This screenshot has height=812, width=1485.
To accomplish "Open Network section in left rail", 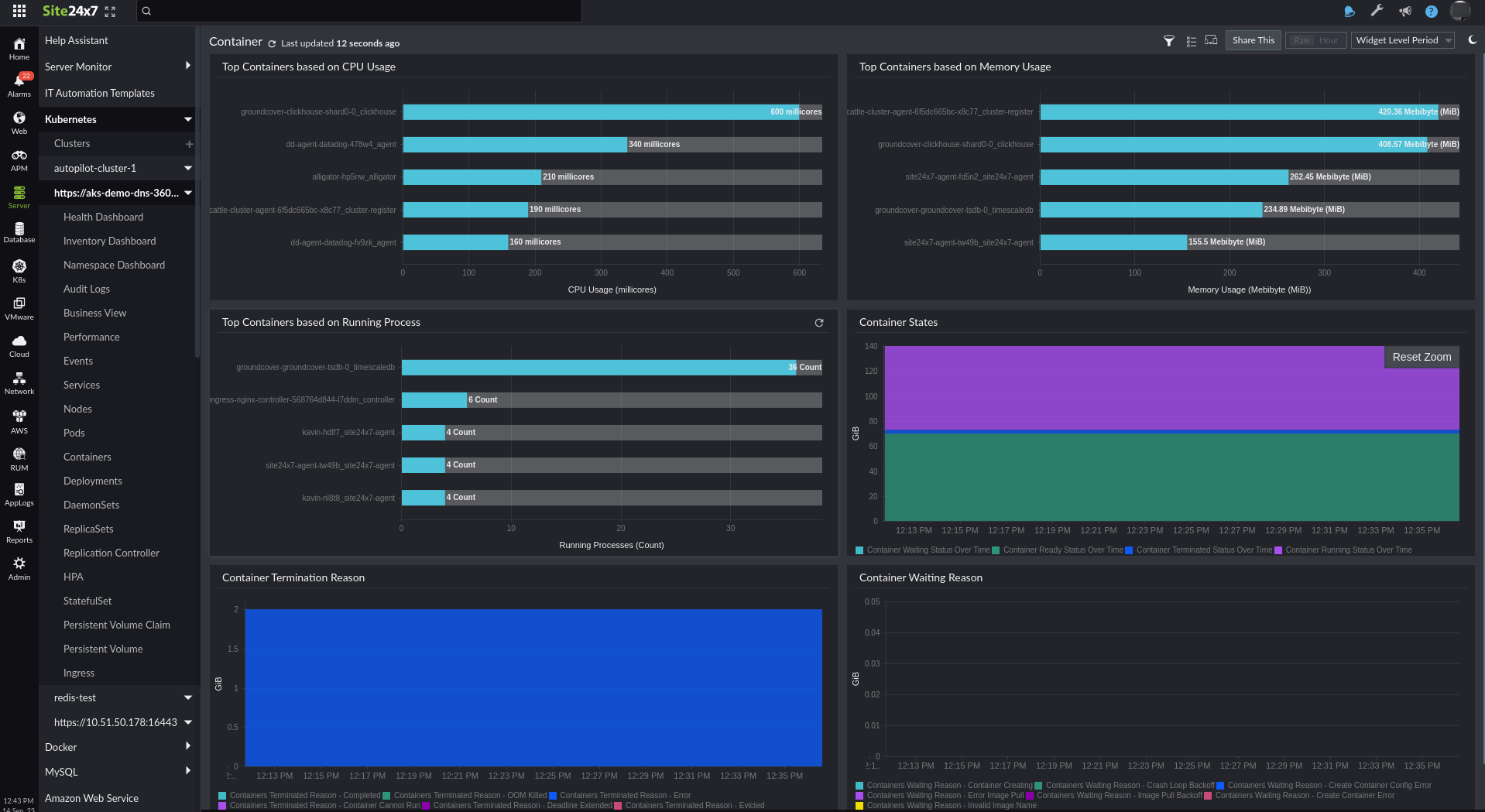I will pos(19,383).
